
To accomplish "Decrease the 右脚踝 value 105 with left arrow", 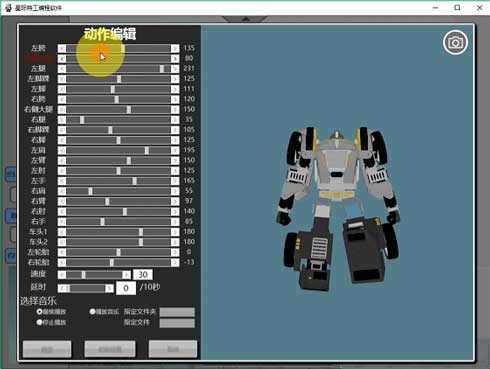I will tap(62, 130).
